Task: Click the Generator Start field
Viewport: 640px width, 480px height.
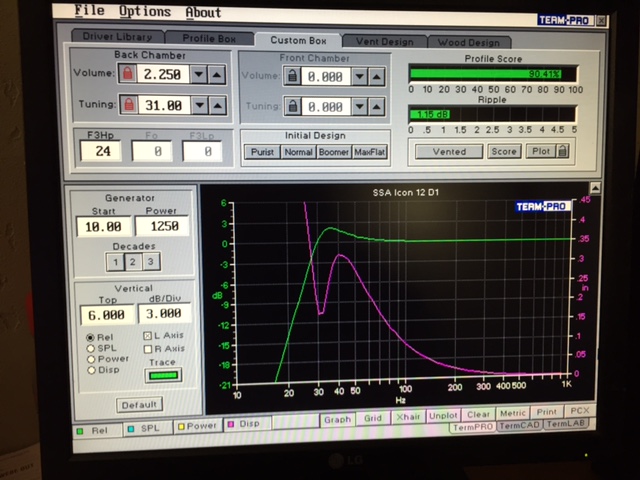Action: coord(104,227)
